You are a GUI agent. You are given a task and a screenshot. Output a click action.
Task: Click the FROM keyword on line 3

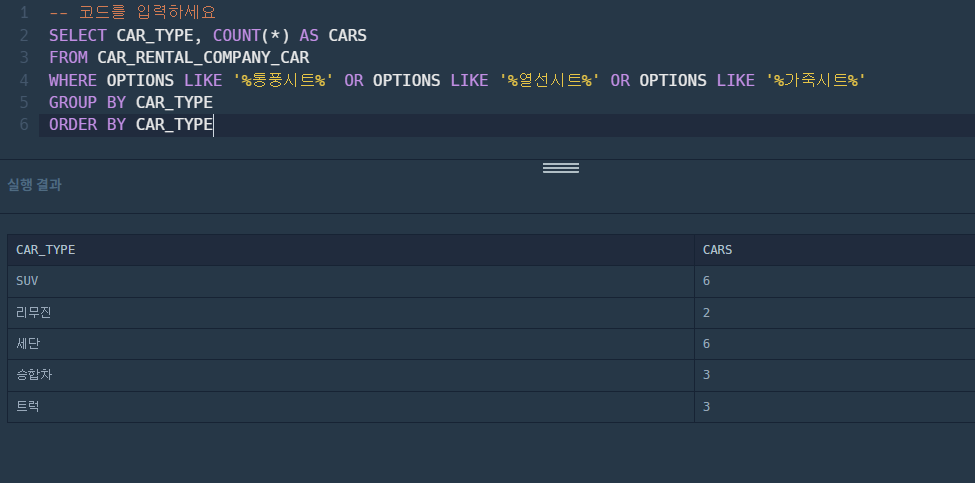pyautogui.click(x=68, y=58)
